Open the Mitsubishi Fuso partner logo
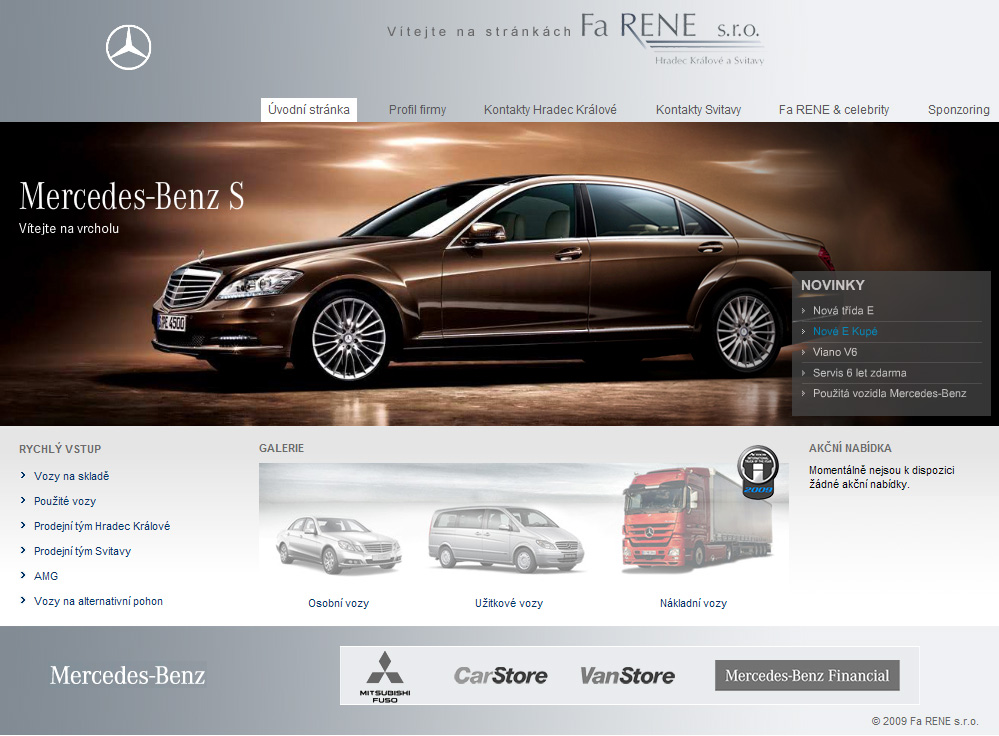 (x=385, y=677)
